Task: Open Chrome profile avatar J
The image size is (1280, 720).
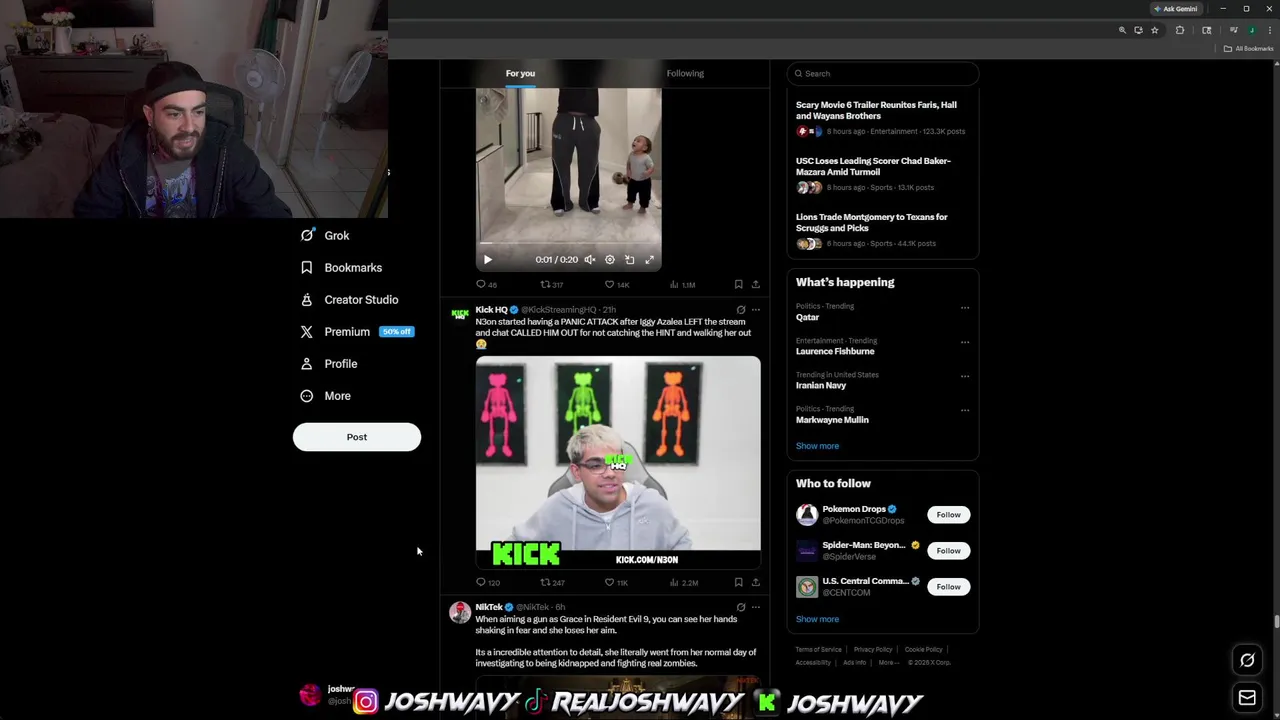Action: coord(1251,31)
